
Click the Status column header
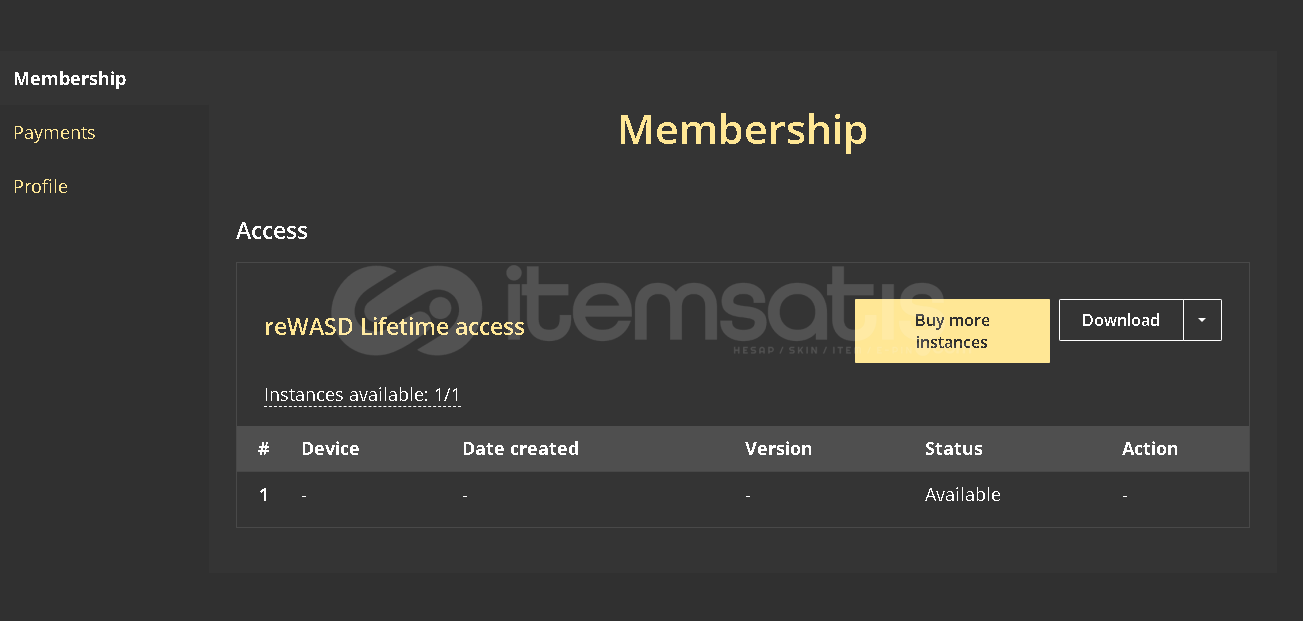point(953,449)
